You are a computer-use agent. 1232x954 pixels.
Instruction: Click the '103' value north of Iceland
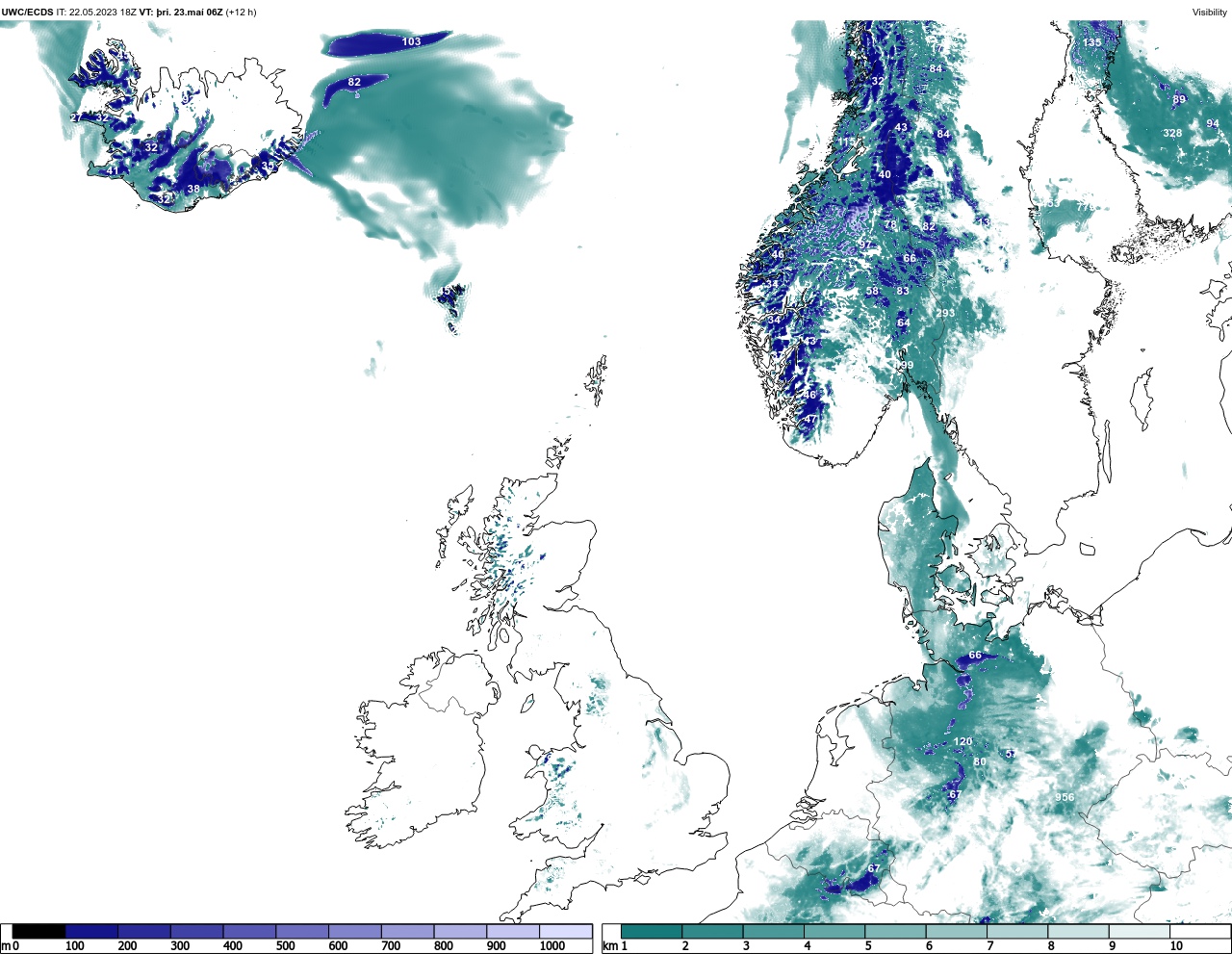(411, 41)
